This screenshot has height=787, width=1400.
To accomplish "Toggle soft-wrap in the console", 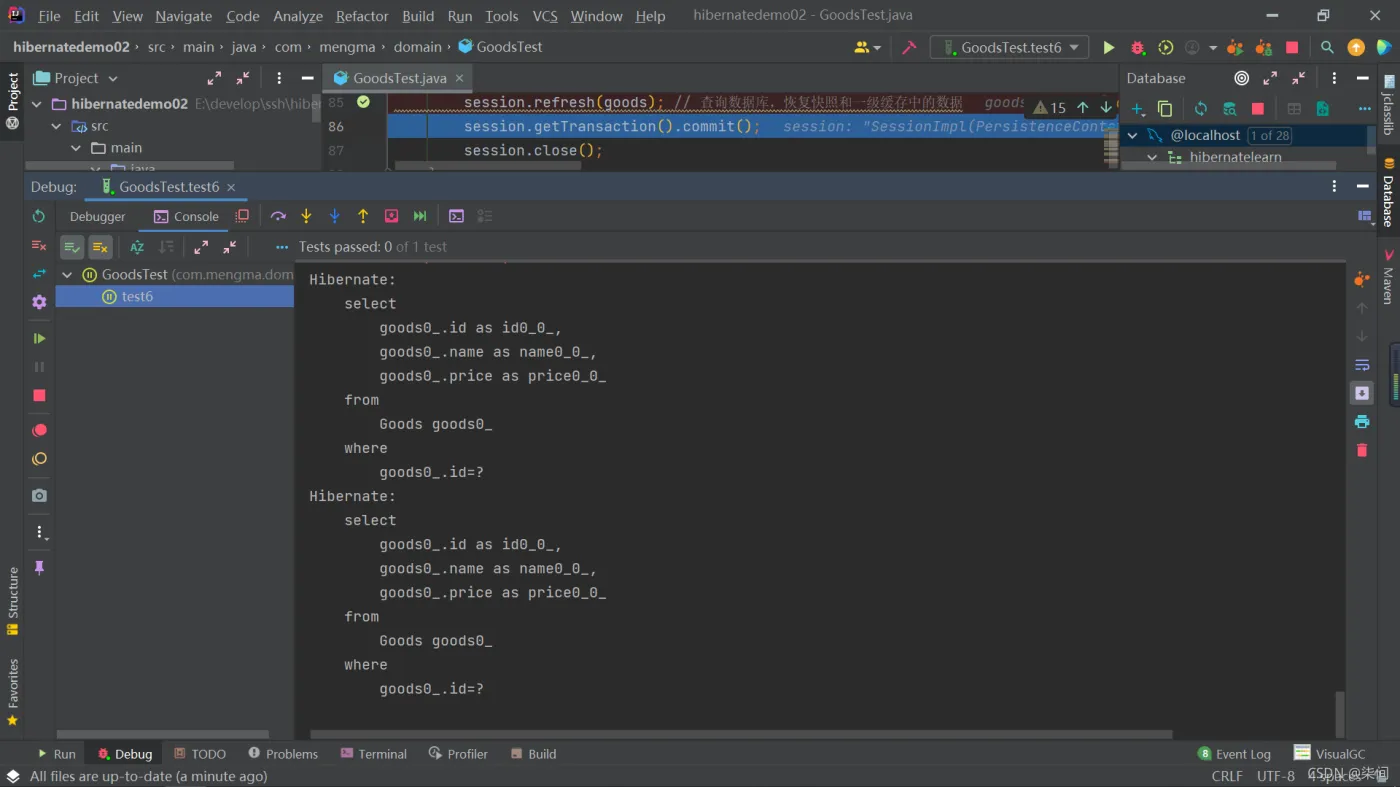I will tap(1361, 365).
